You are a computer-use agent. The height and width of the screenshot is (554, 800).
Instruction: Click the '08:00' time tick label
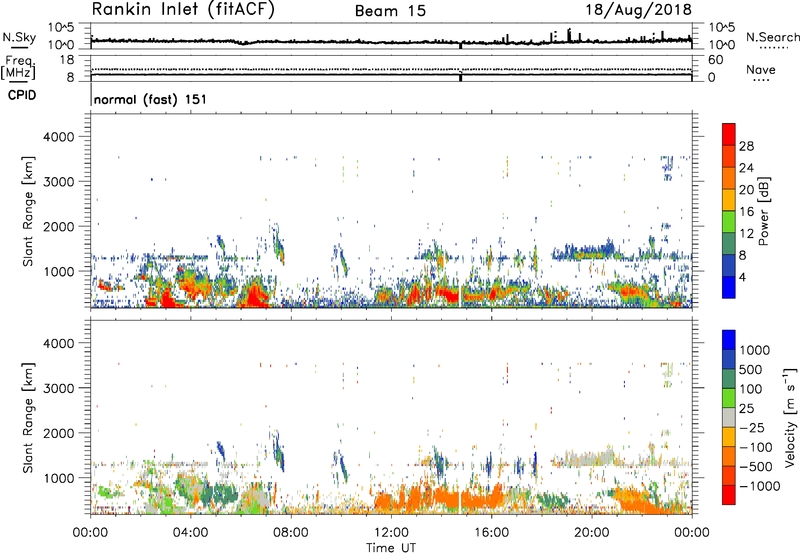(291, 533)
